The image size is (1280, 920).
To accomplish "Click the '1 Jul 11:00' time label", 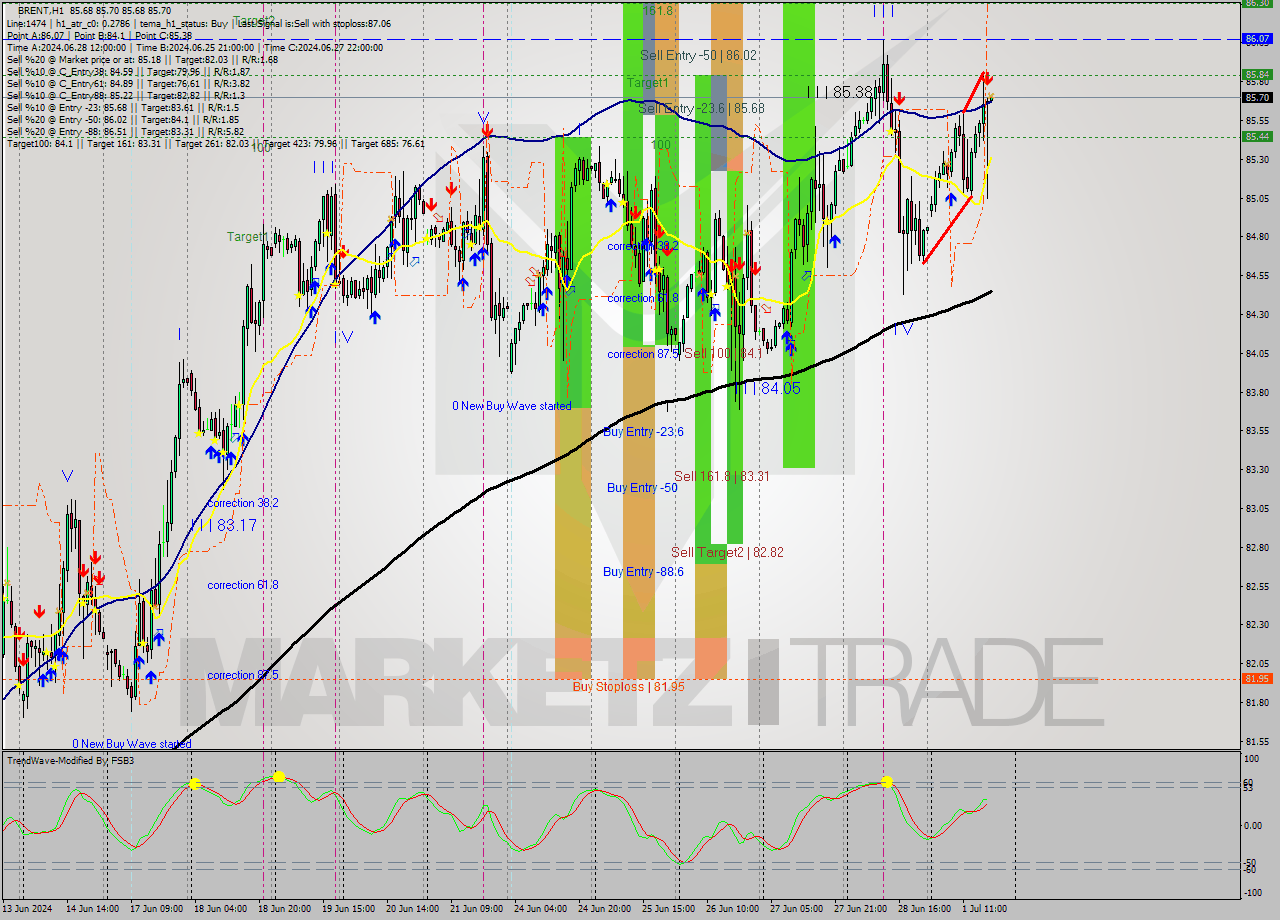I will coord(987,909).
